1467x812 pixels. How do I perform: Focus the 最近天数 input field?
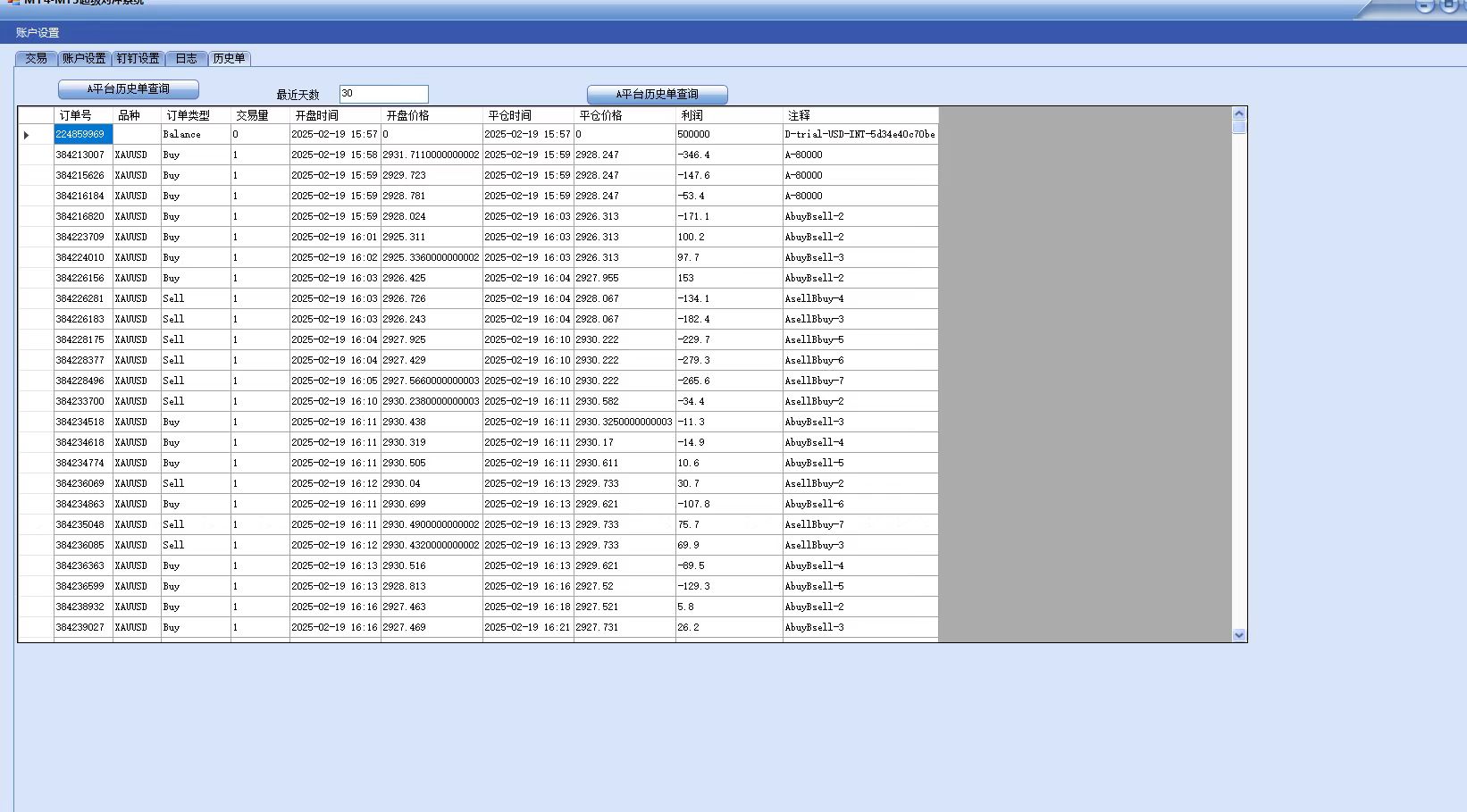[x=383, y=94]
